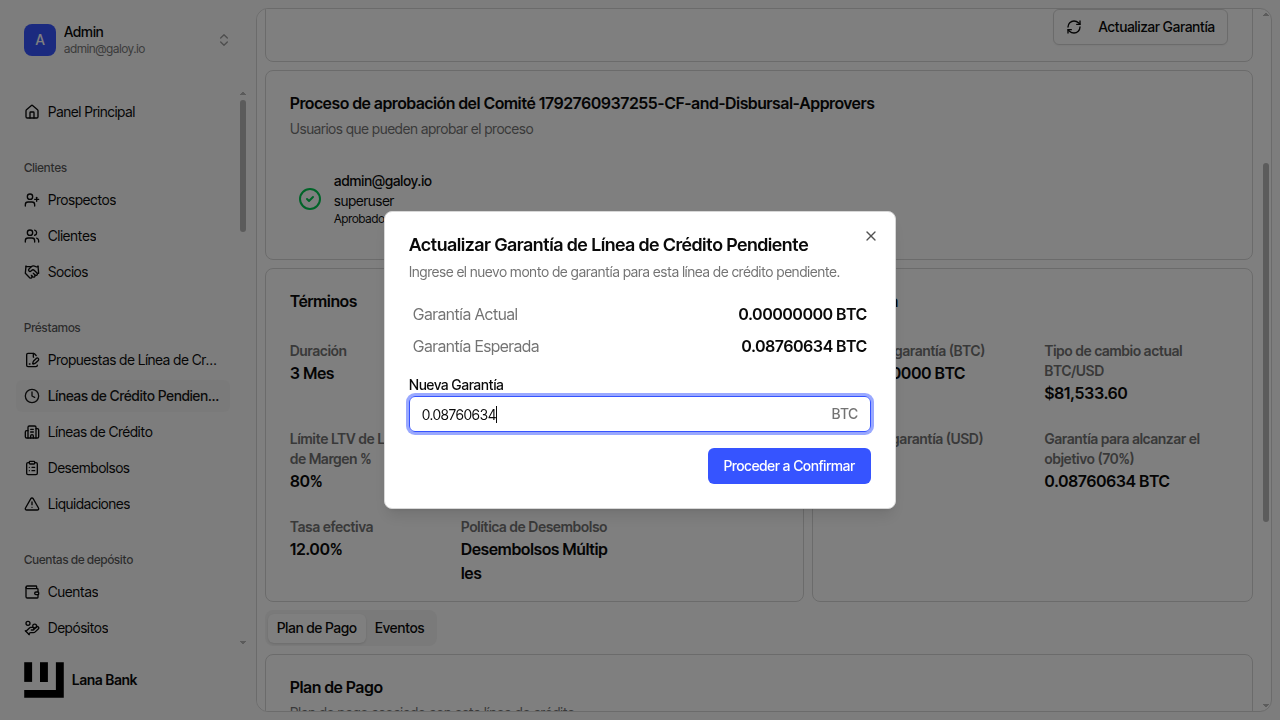The width and height of the screenshot is (1280, 720).
Task: Click the Desembolsos Múltiples policy value
Action: pyautogui.click(x=534, y=561)
